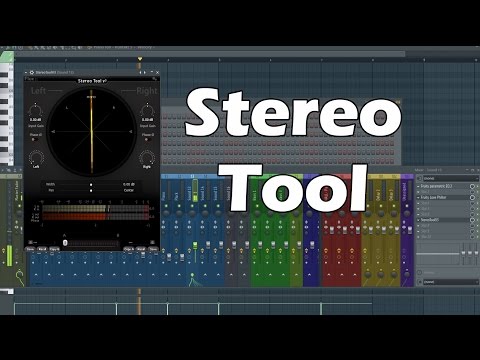Click the Store button on the A side

coord(30,249)
